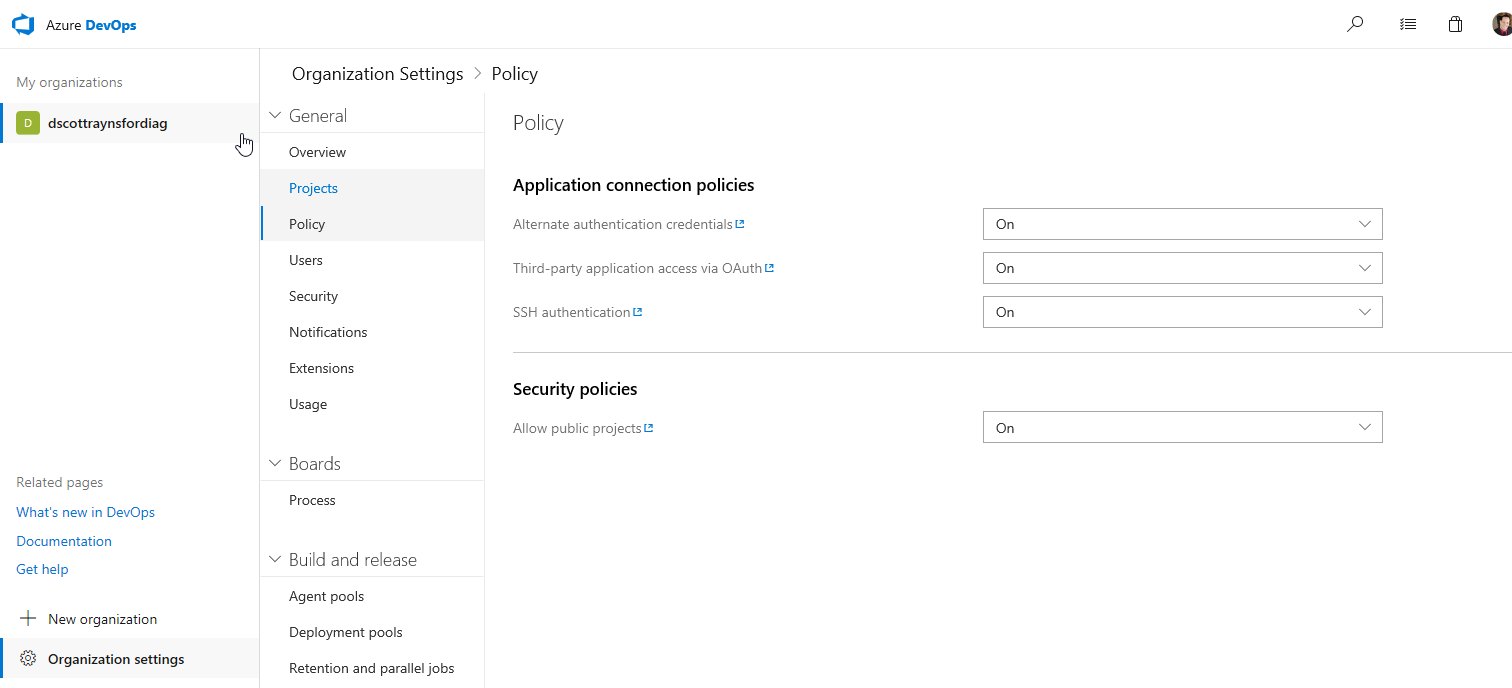Screen dimensions: 1512x688
Task: Click Organization Settings in the breadcrumb
Action: point(377,74)
